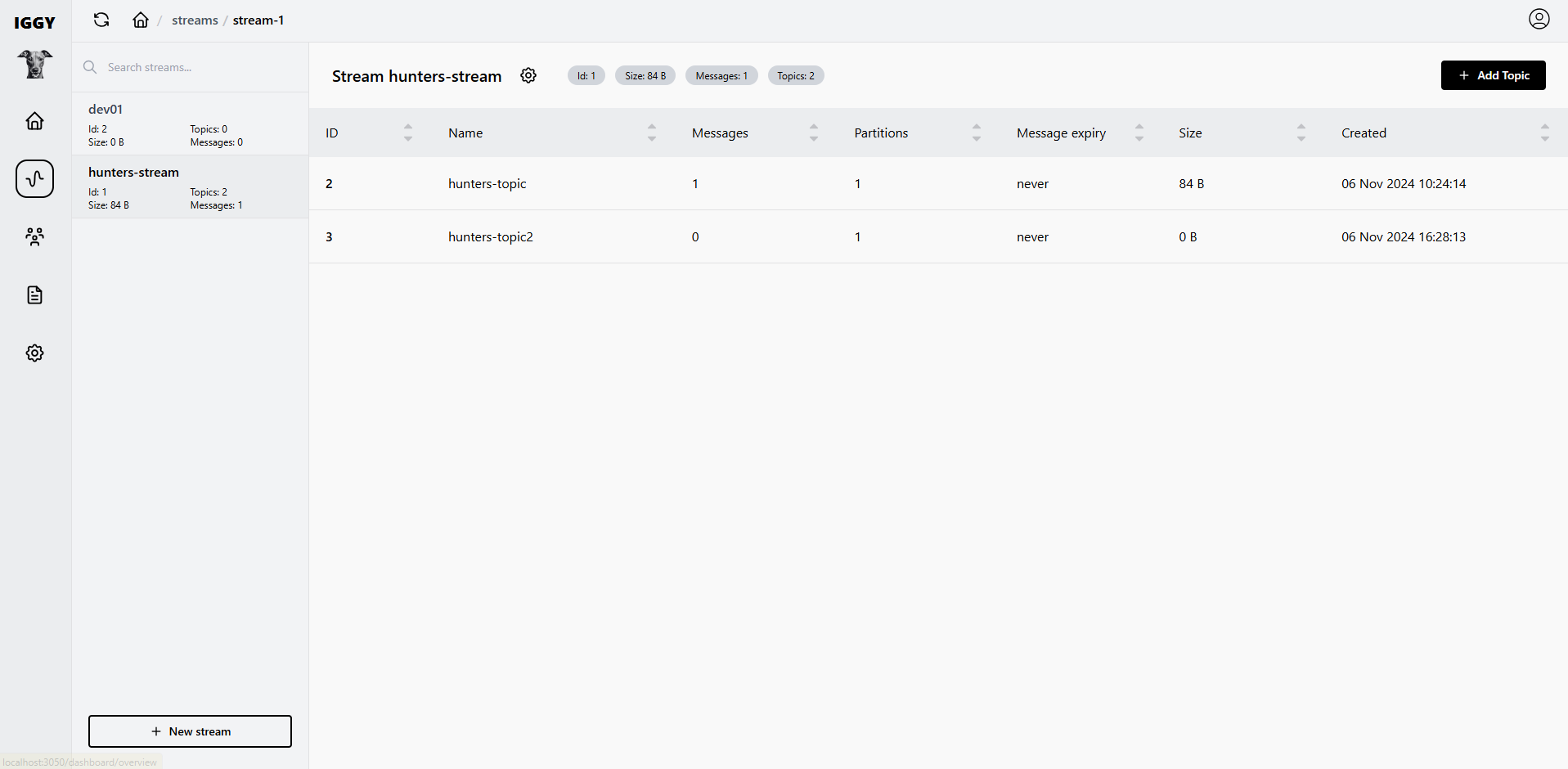
Task: Sort table by Message expiry column
Action: click(x=1139, y=133)
